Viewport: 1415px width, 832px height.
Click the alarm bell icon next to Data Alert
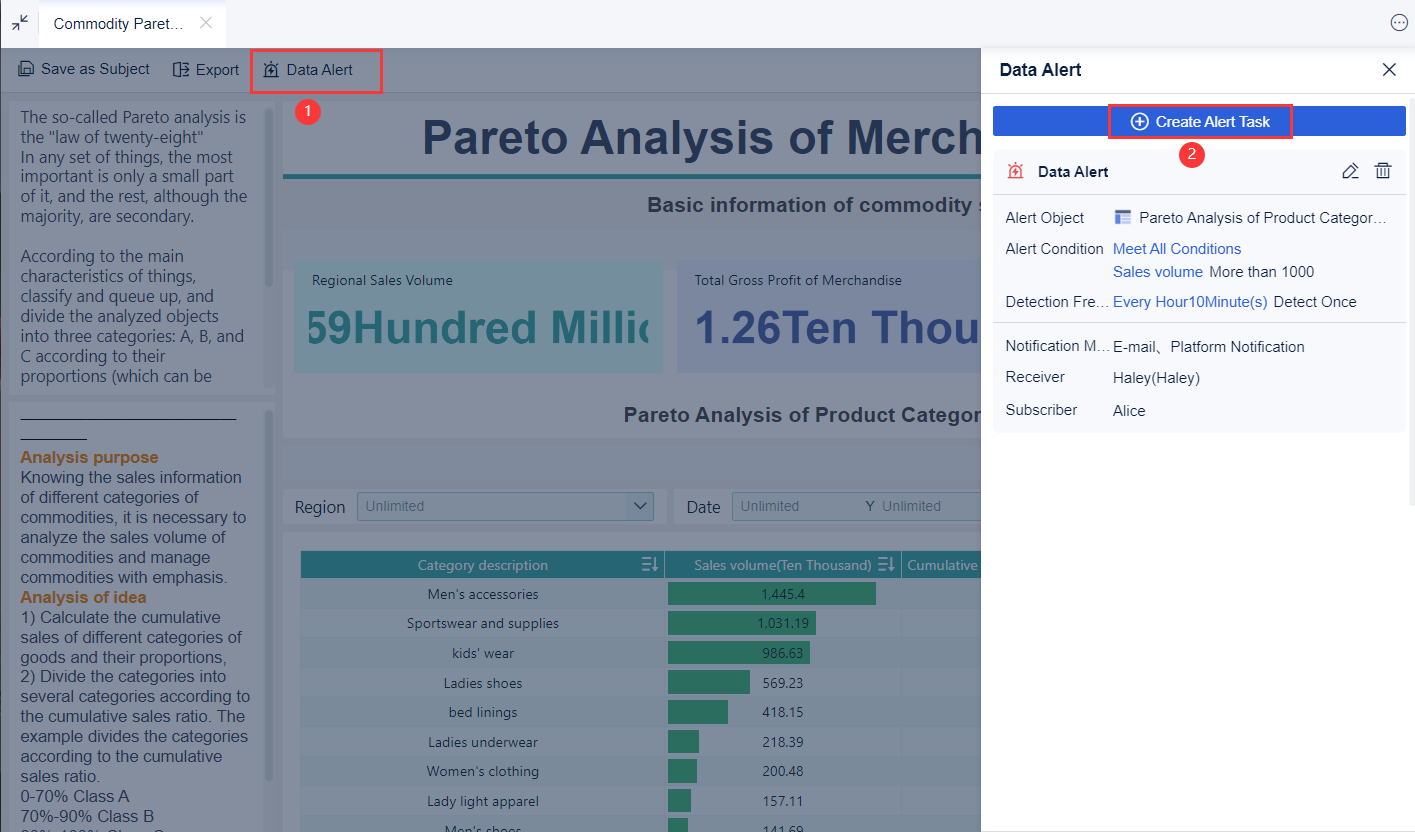coord(1015,171)
